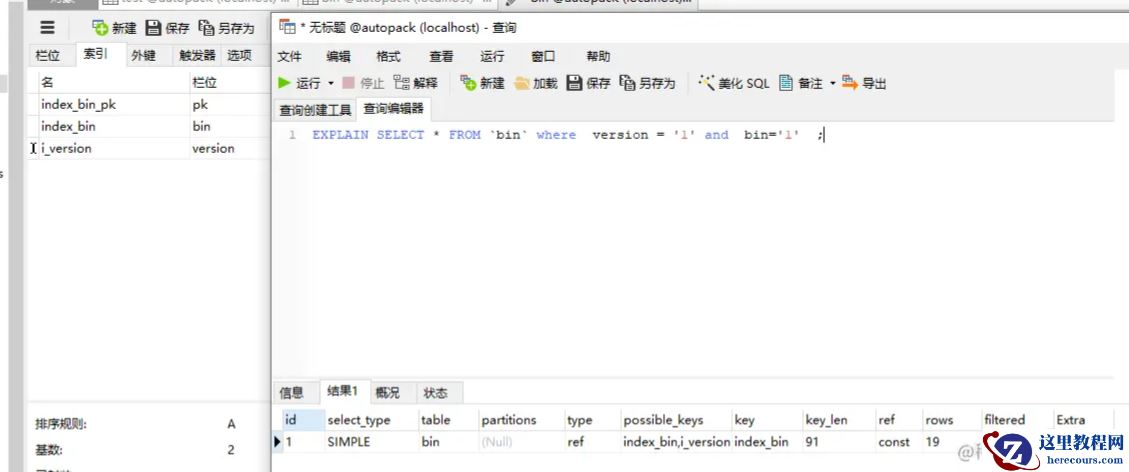Open the dropdown arrow next to 备注

[832, 83]
